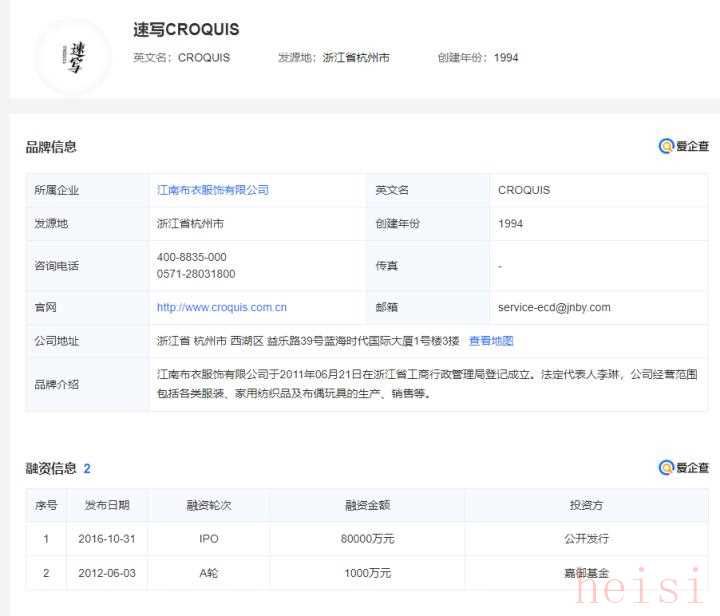
Task: Select the amount 1000万元
Action: coord(367,573)
